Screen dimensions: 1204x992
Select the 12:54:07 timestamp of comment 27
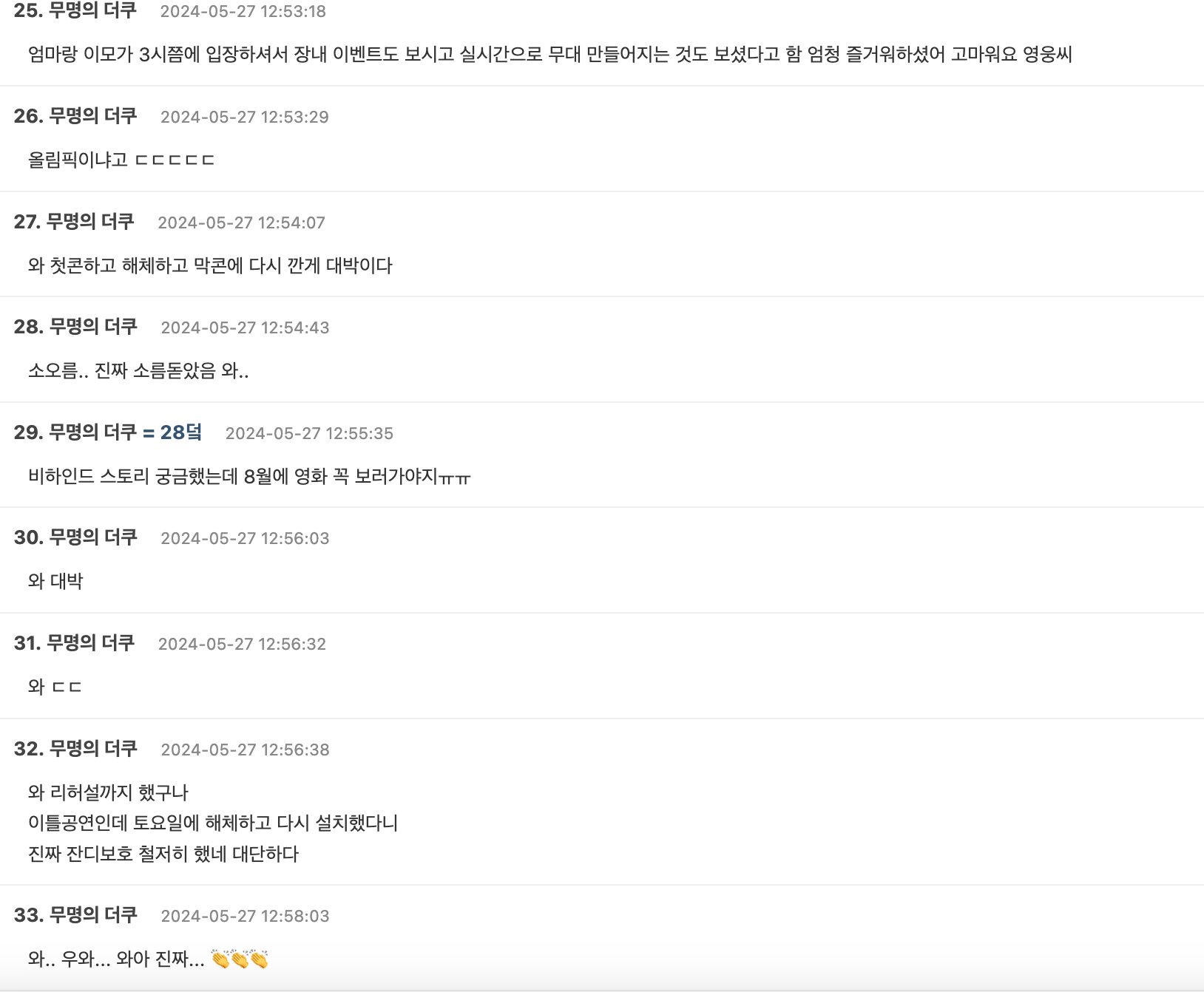click(242, 222)
